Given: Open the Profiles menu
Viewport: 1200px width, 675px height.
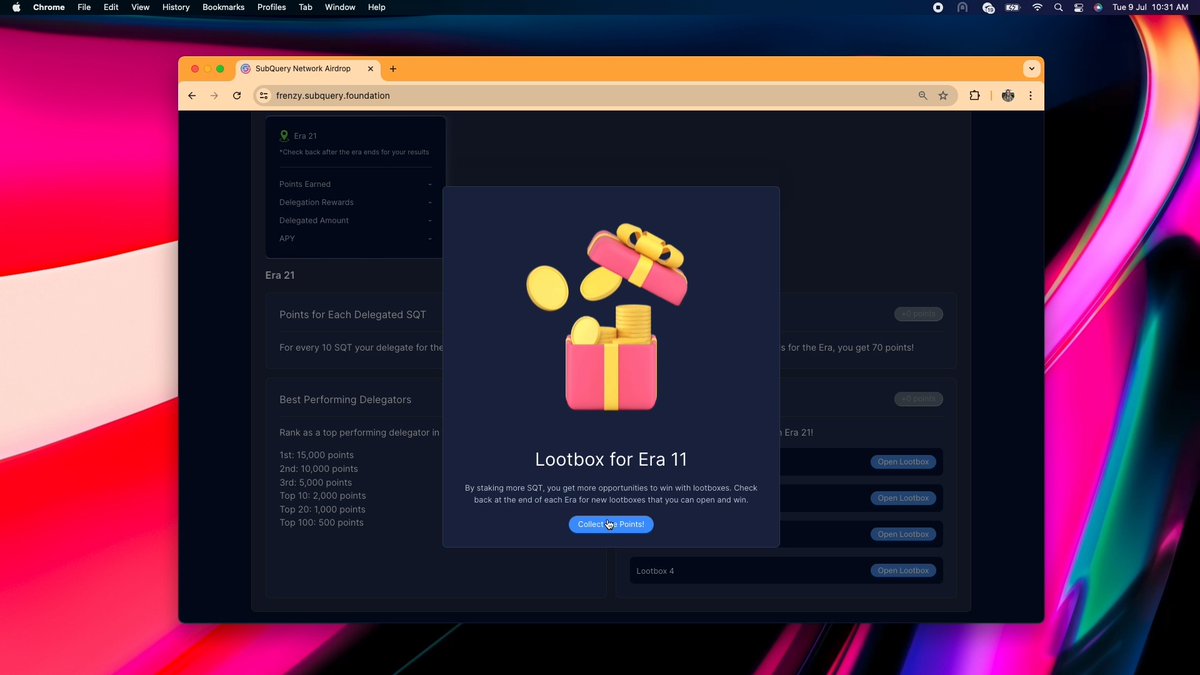Looking at the screenshot, I should pyautogui.click(x=272, y=7).
